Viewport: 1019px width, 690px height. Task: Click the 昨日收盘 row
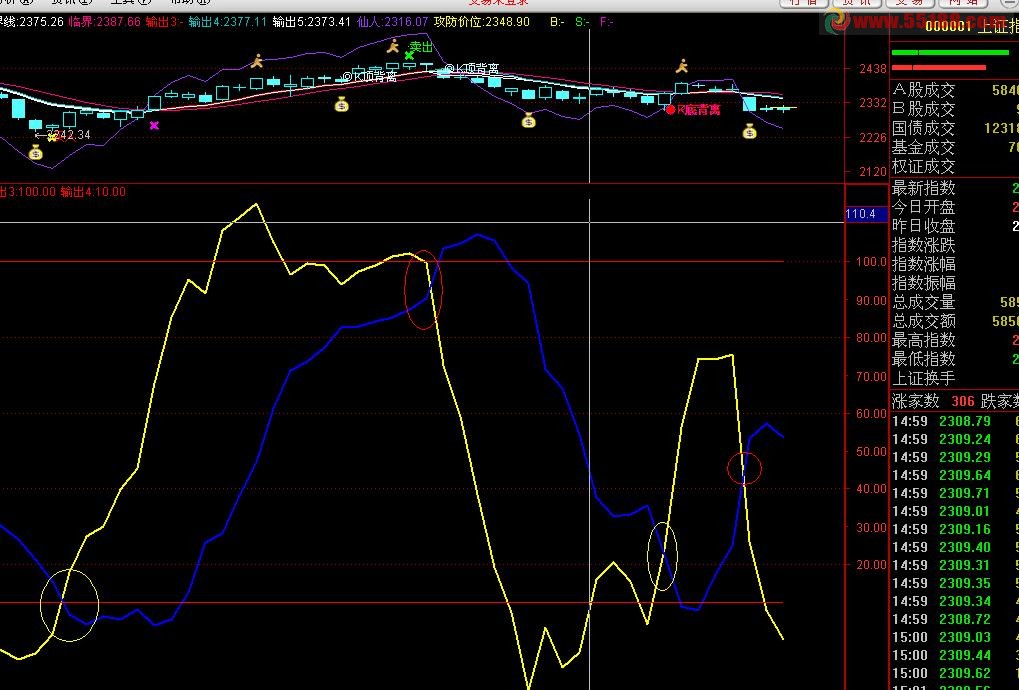[x=955, y=226]
